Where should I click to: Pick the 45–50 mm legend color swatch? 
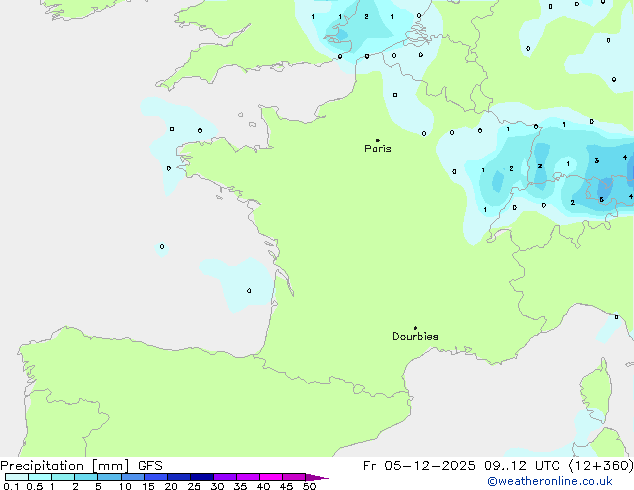(294, 477)
